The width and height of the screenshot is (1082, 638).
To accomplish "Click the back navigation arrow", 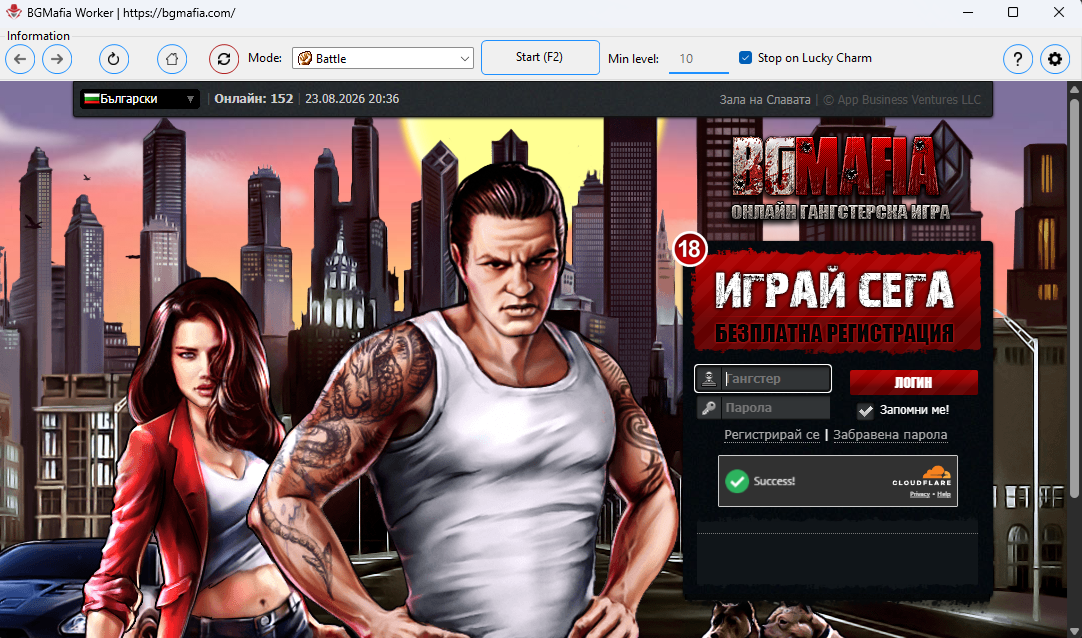I will click(20, 59).
